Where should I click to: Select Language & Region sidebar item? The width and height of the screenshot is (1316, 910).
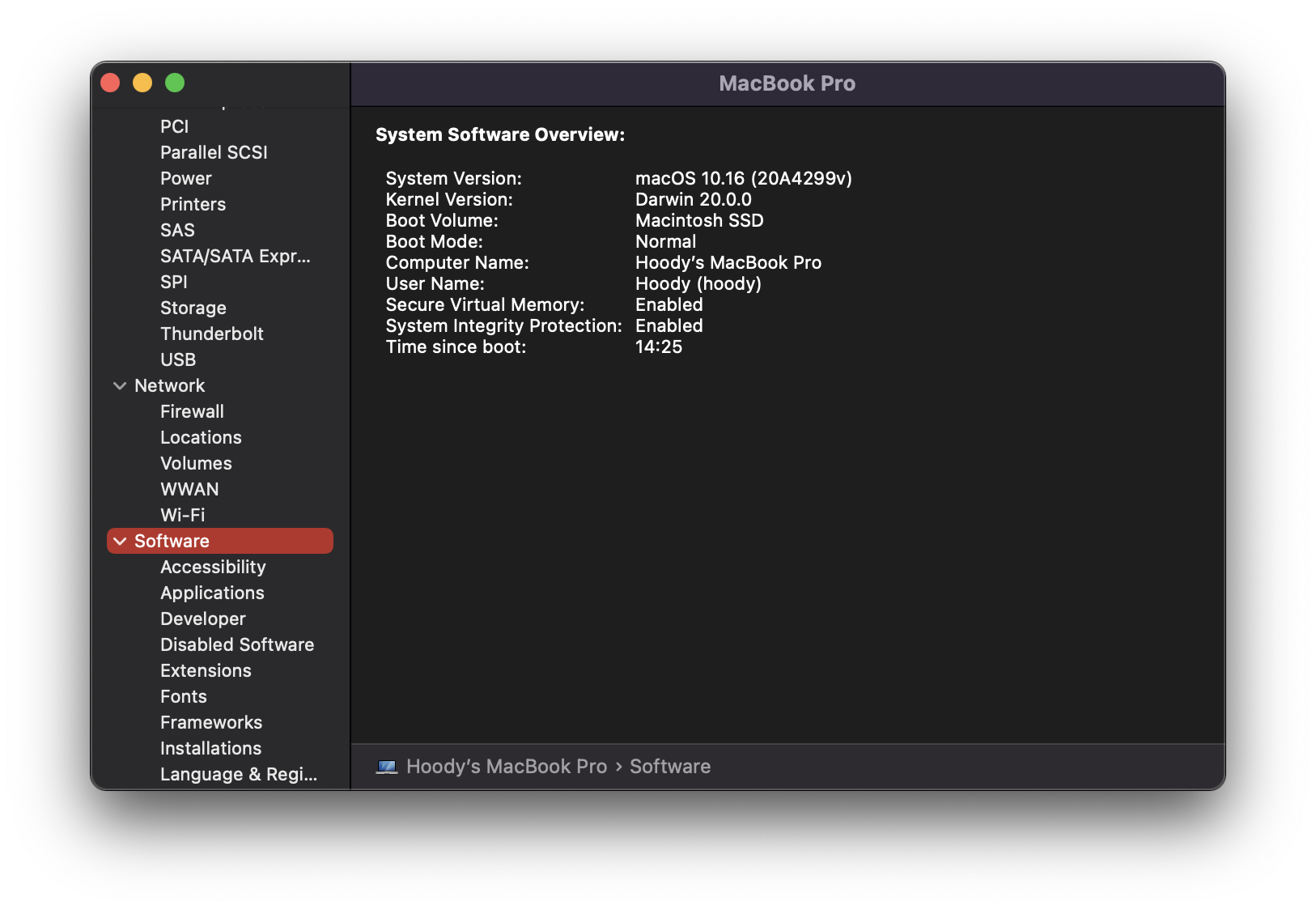[x=239, y=774]
